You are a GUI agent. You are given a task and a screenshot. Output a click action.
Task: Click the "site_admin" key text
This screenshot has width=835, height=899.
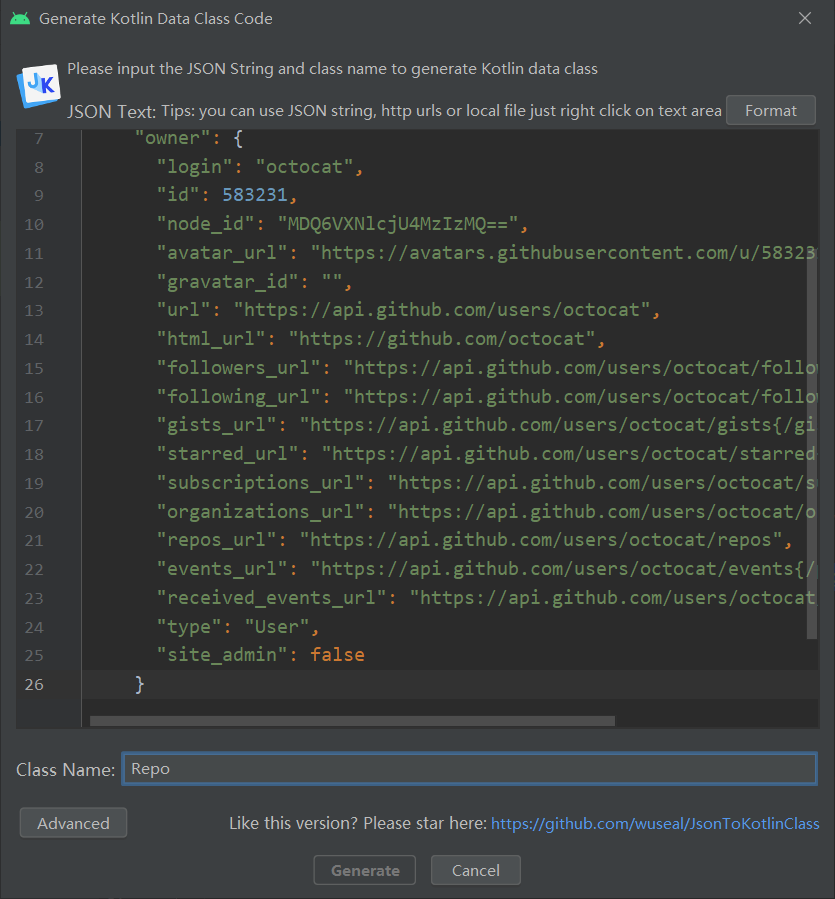pyautogui.click(x=222, y=655)
